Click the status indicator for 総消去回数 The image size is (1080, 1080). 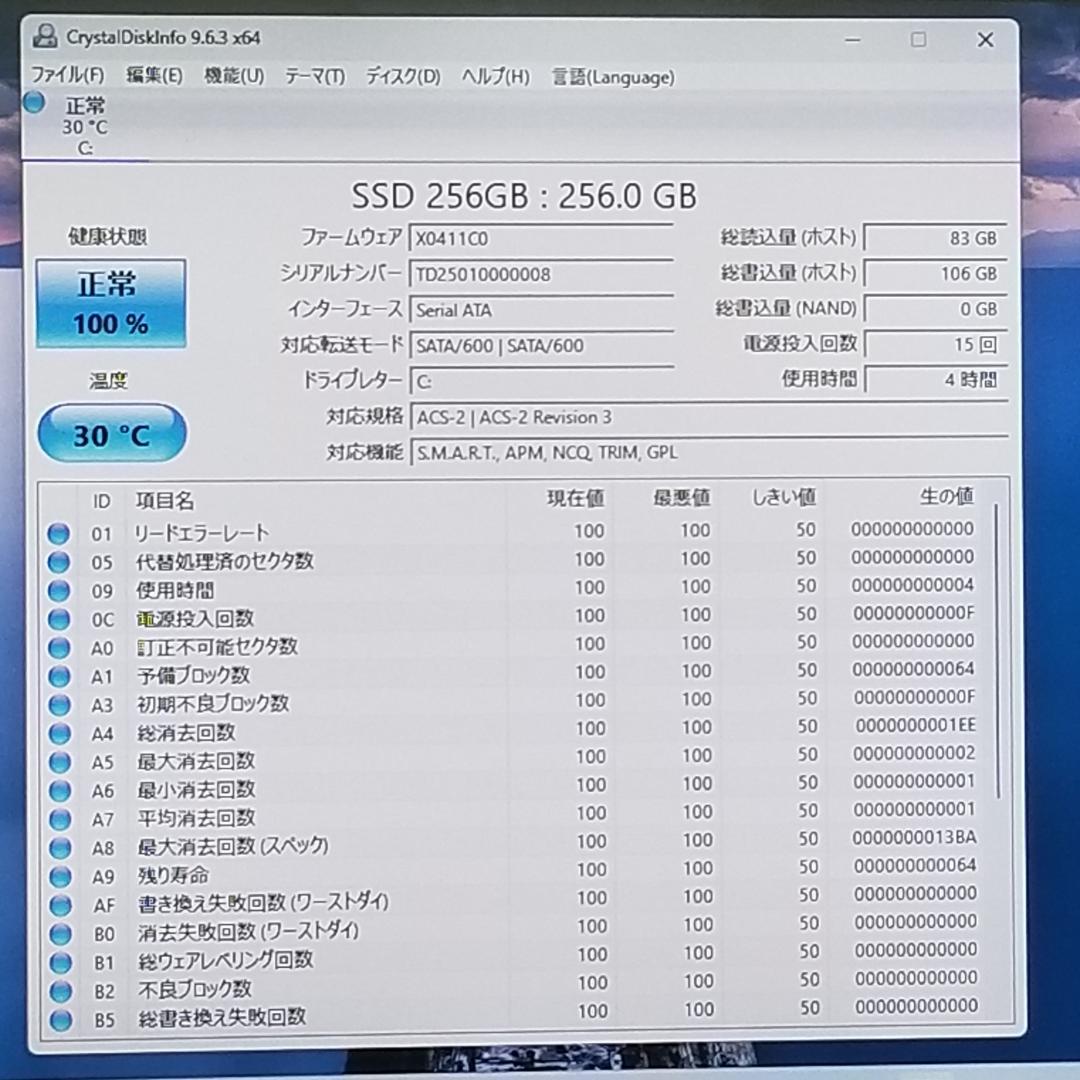(58, 732)
